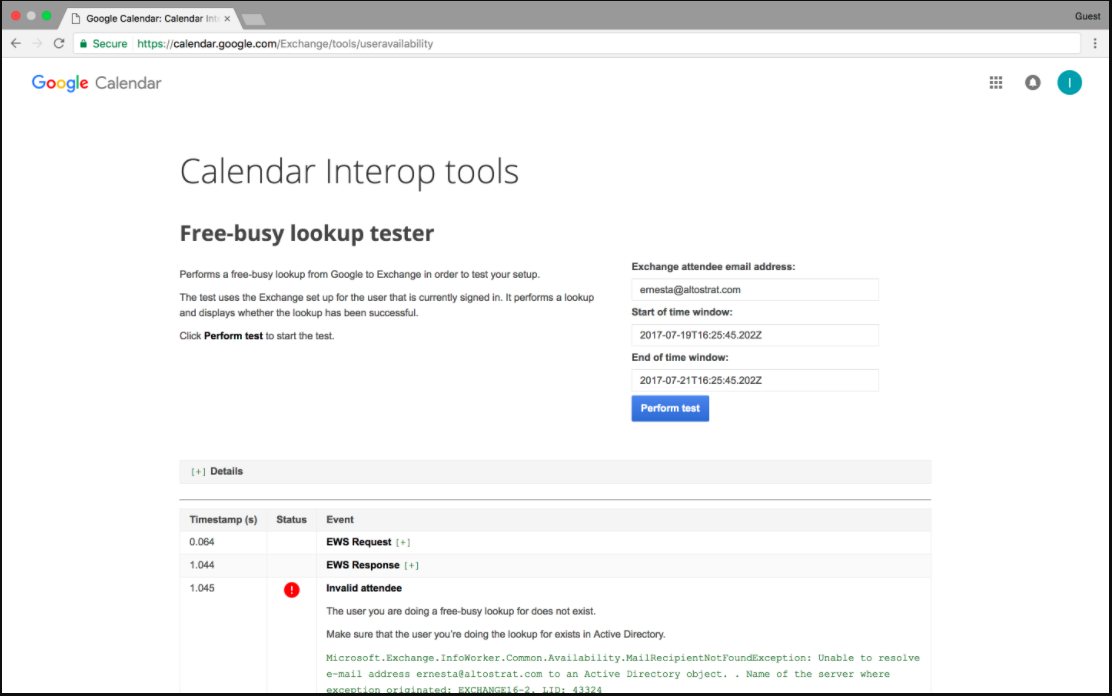
Task: Reload the page with the refresh icon
Action: click(x=60, y=43)
